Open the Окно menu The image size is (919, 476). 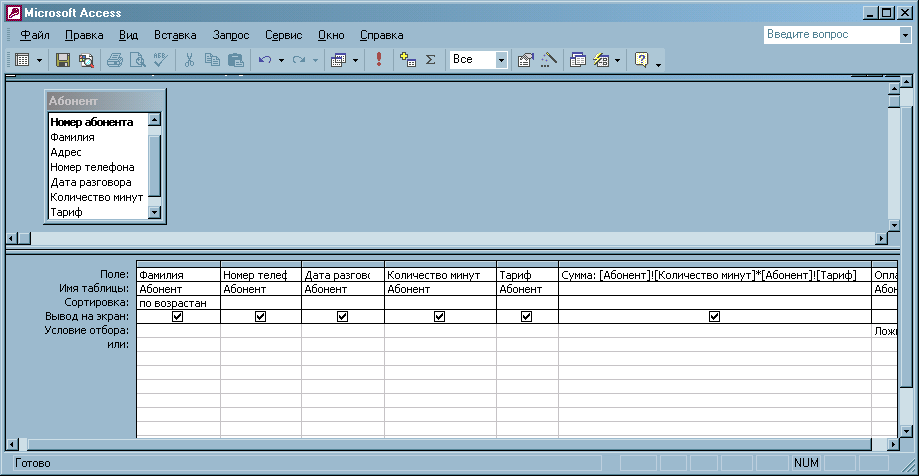coord(331,35)
